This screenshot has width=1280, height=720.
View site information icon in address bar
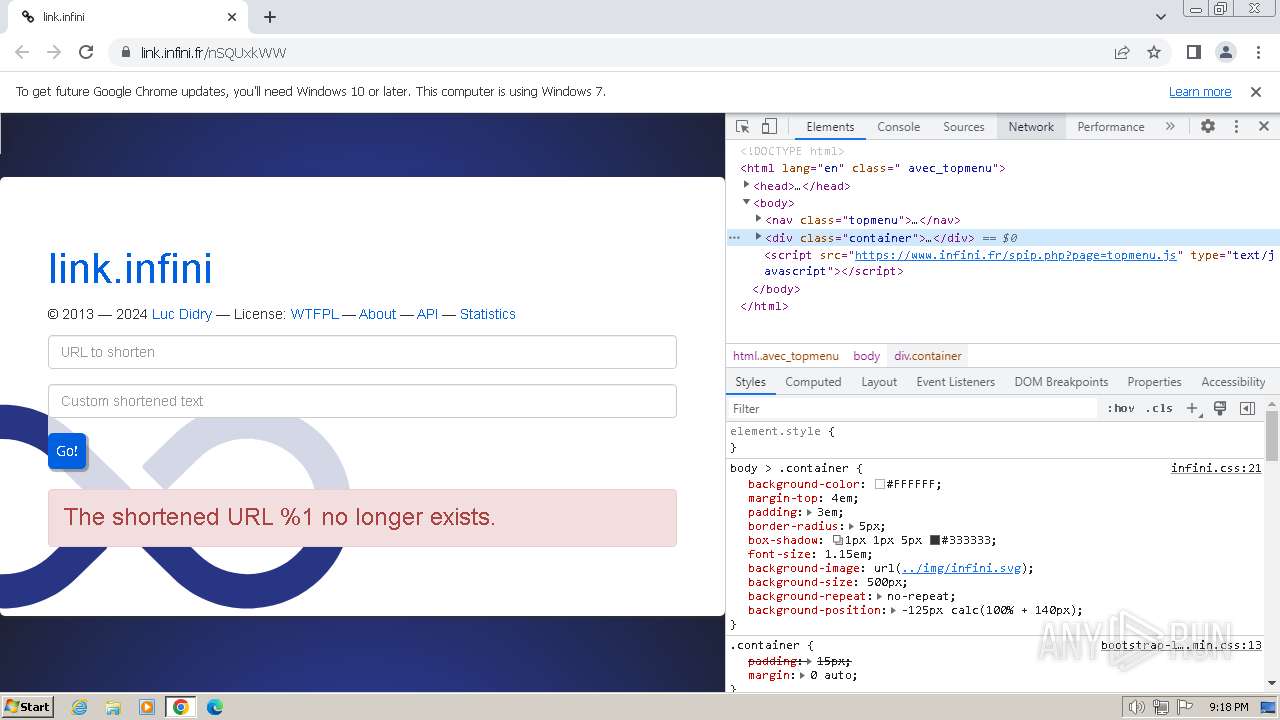click(125, 52)
